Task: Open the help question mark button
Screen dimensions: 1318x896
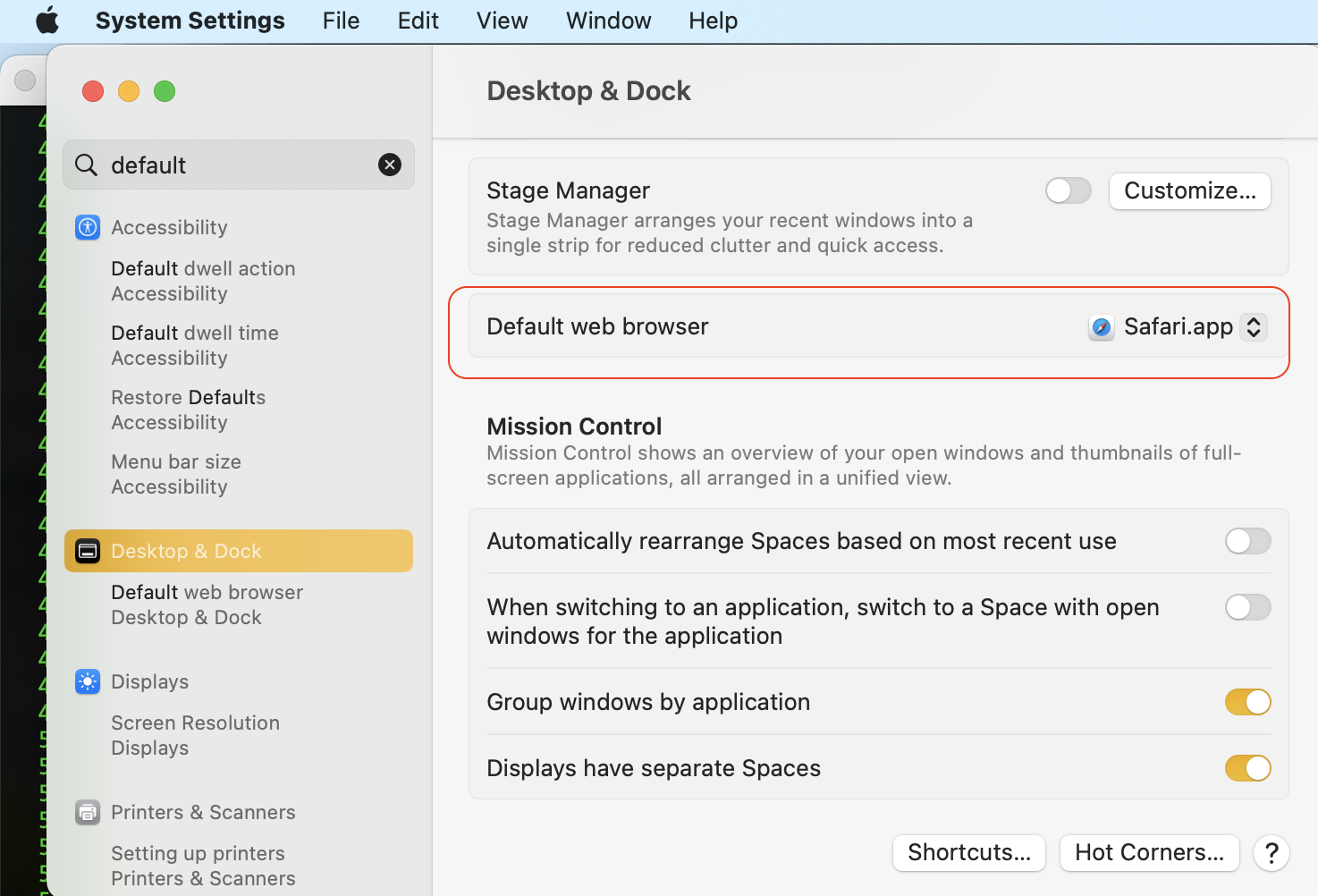Action: coord(1271,853)
